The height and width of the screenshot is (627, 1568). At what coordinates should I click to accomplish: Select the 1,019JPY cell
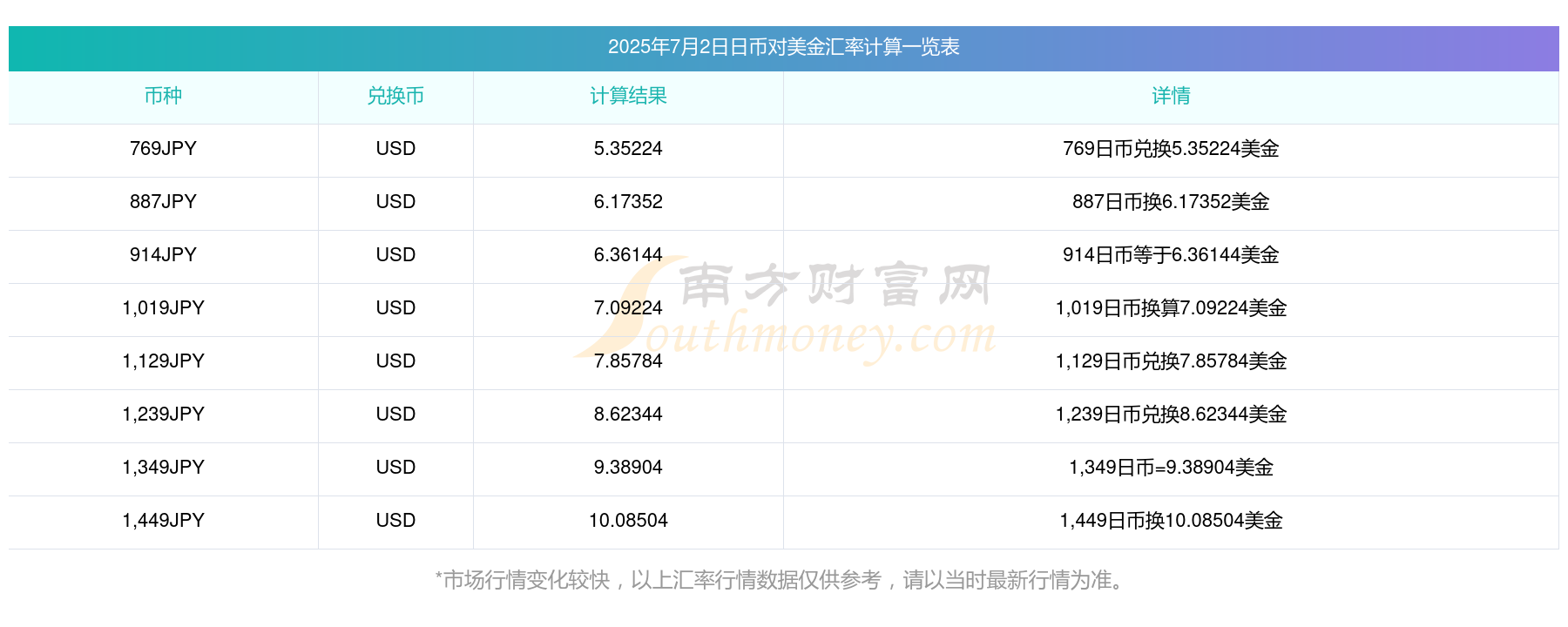pyautogui.click(x=163, y=308)
